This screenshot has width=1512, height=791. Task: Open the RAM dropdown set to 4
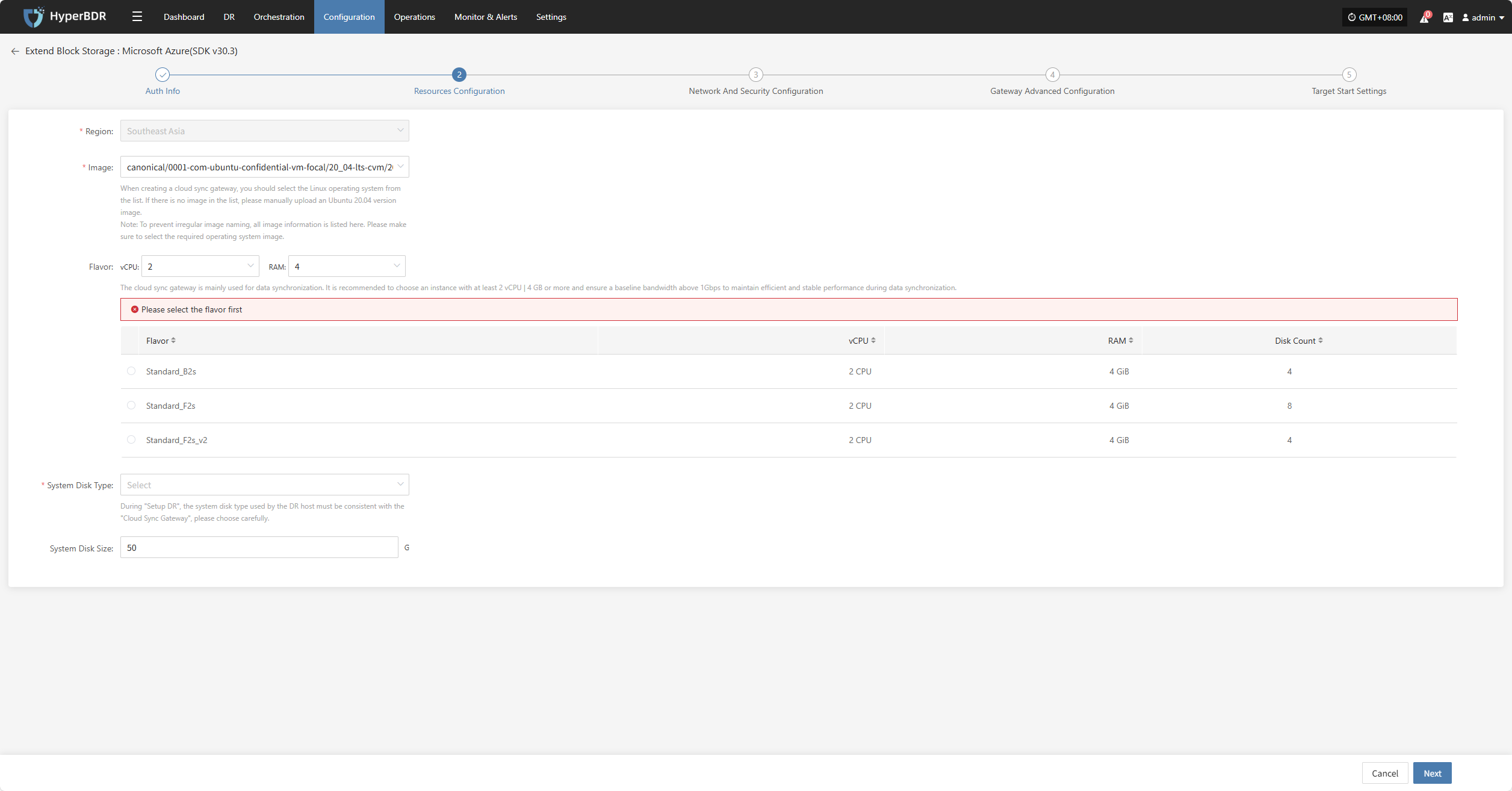pyautogui.click(x=347, y=266)
